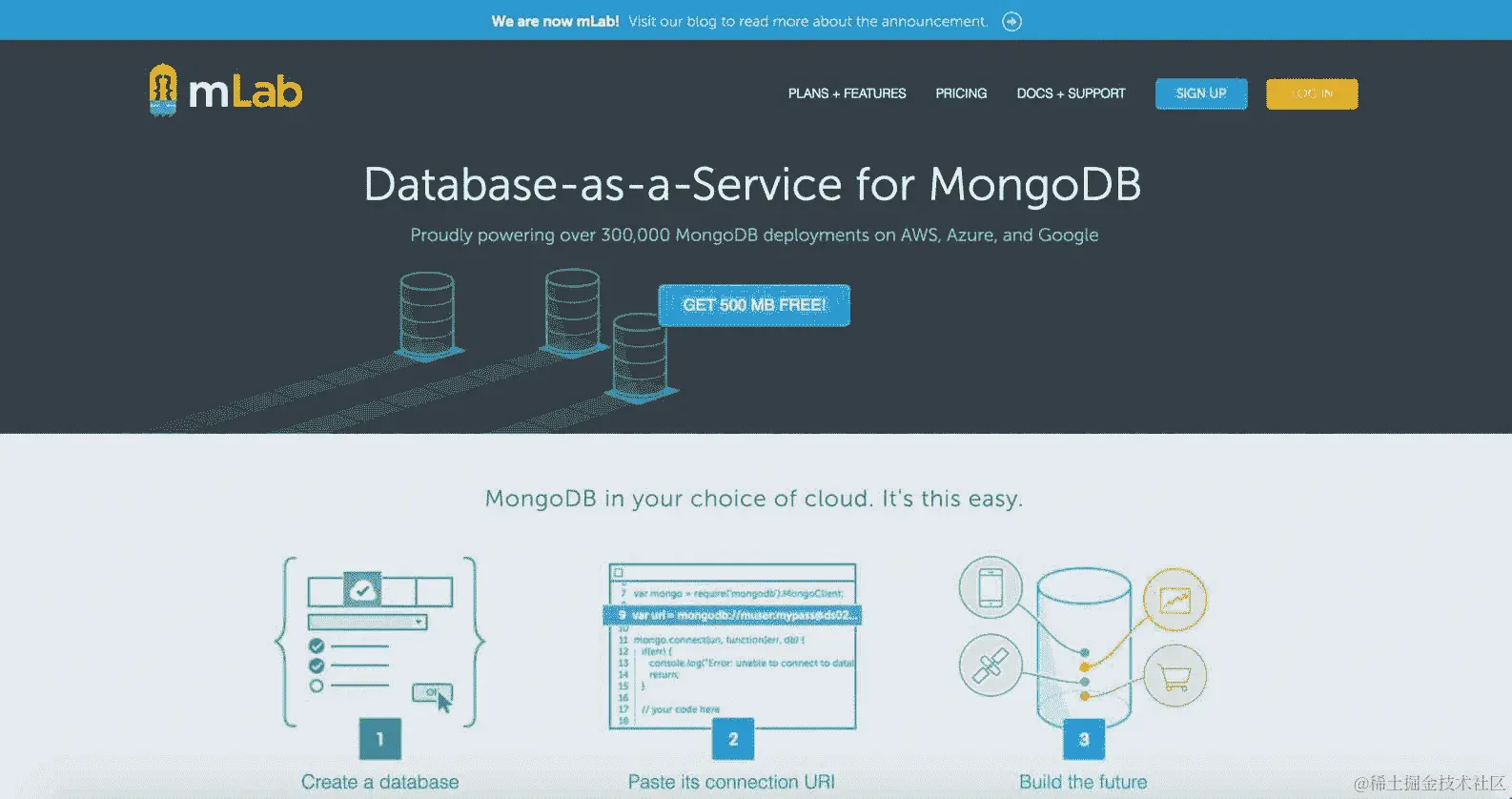Click the mobile phone circle icon
The width and height of the screenshot is (1512, 799).
pyautogui.click(x=991, y=587)
